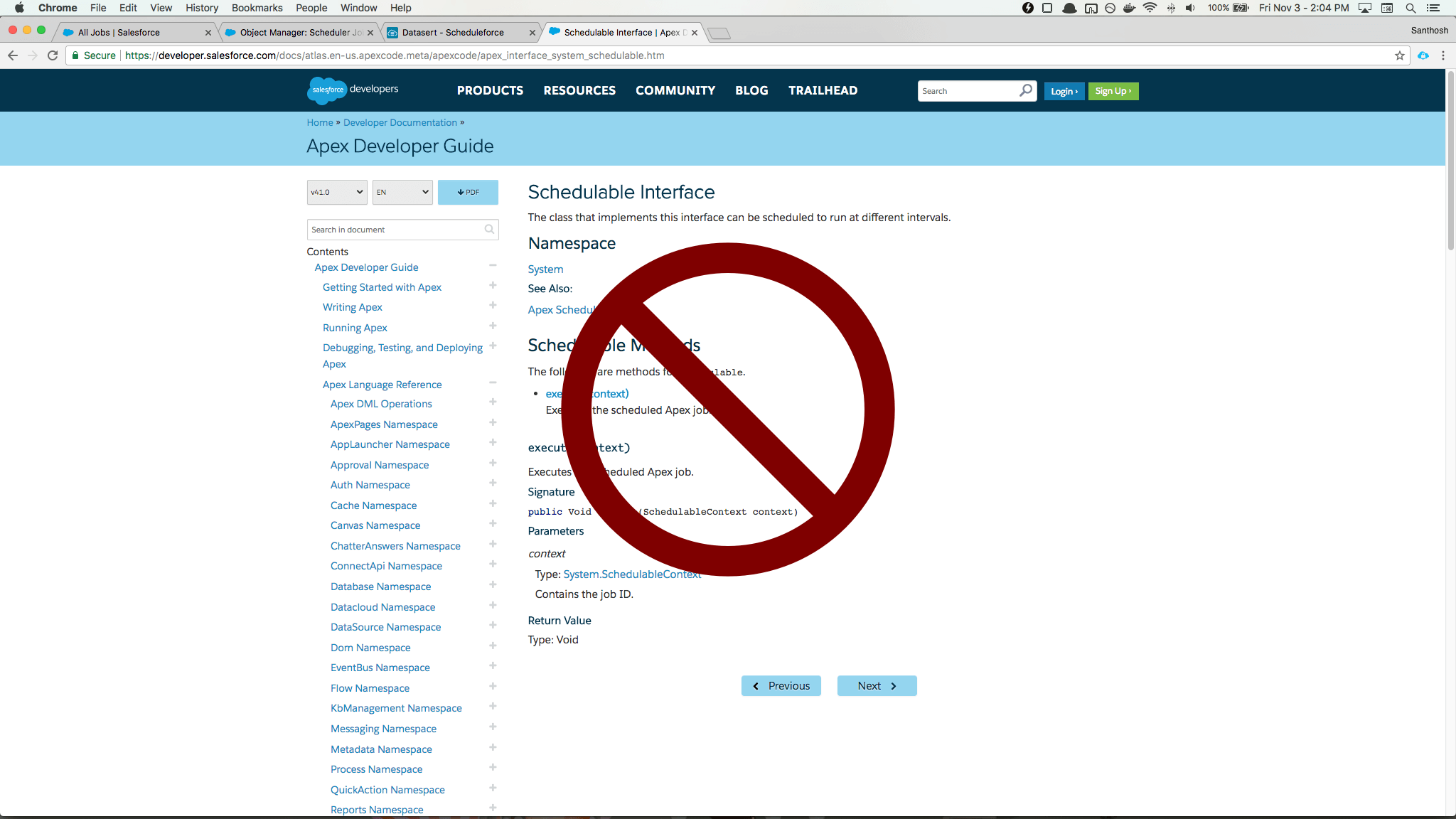Click the Search in document field

point(395,229)
